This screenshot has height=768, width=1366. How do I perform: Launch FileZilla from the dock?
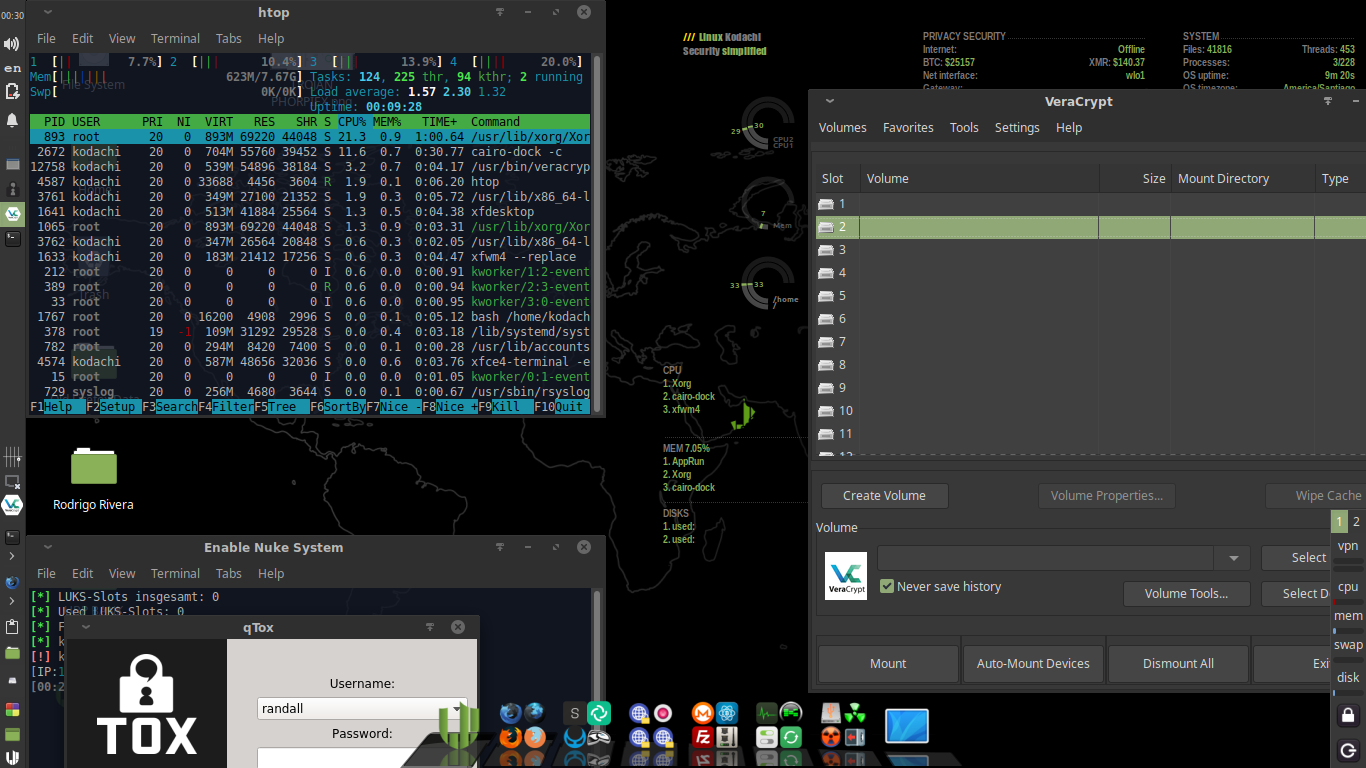(702, 738)
